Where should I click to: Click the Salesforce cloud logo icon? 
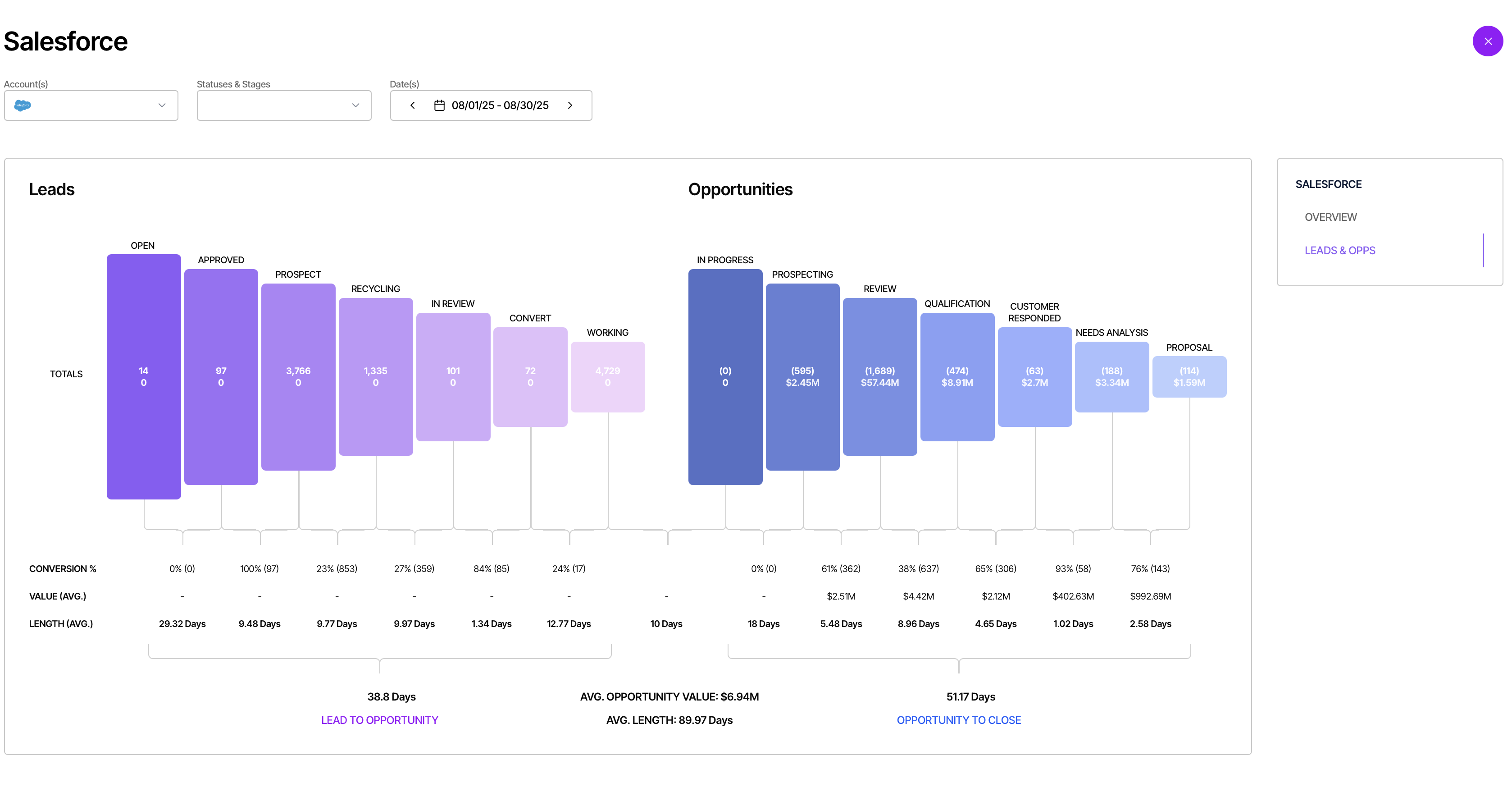(x=23, y=105)
